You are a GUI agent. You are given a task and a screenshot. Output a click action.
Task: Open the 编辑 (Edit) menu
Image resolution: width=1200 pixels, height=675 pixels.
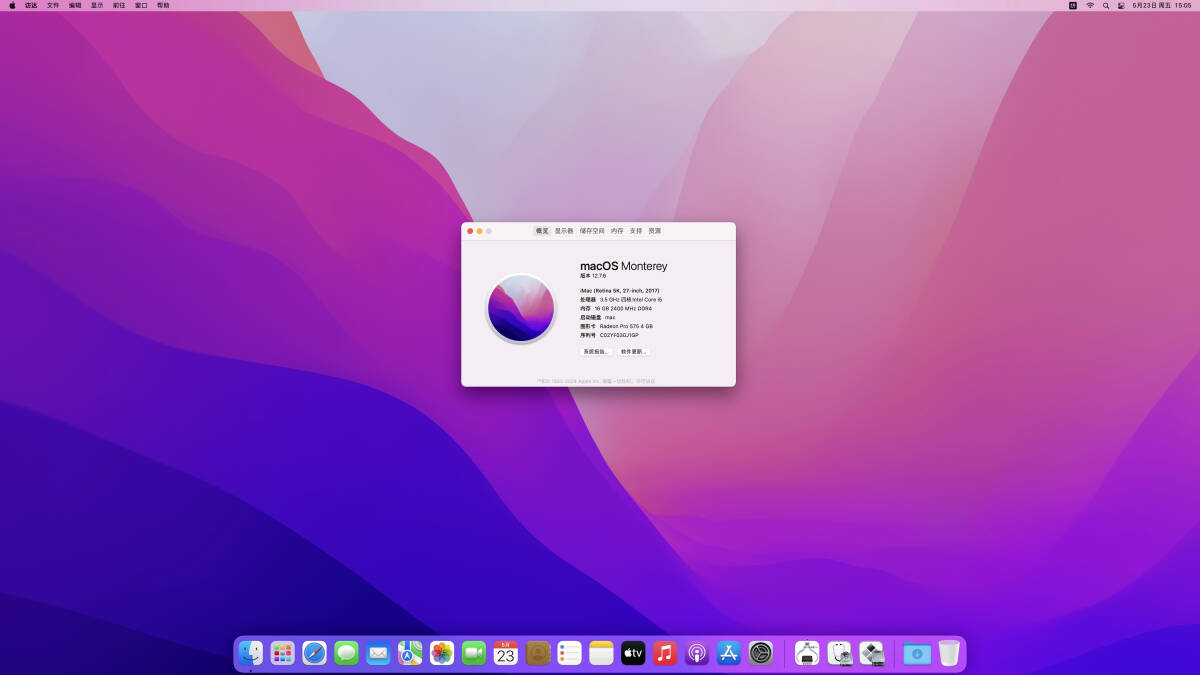coord(75,5)
